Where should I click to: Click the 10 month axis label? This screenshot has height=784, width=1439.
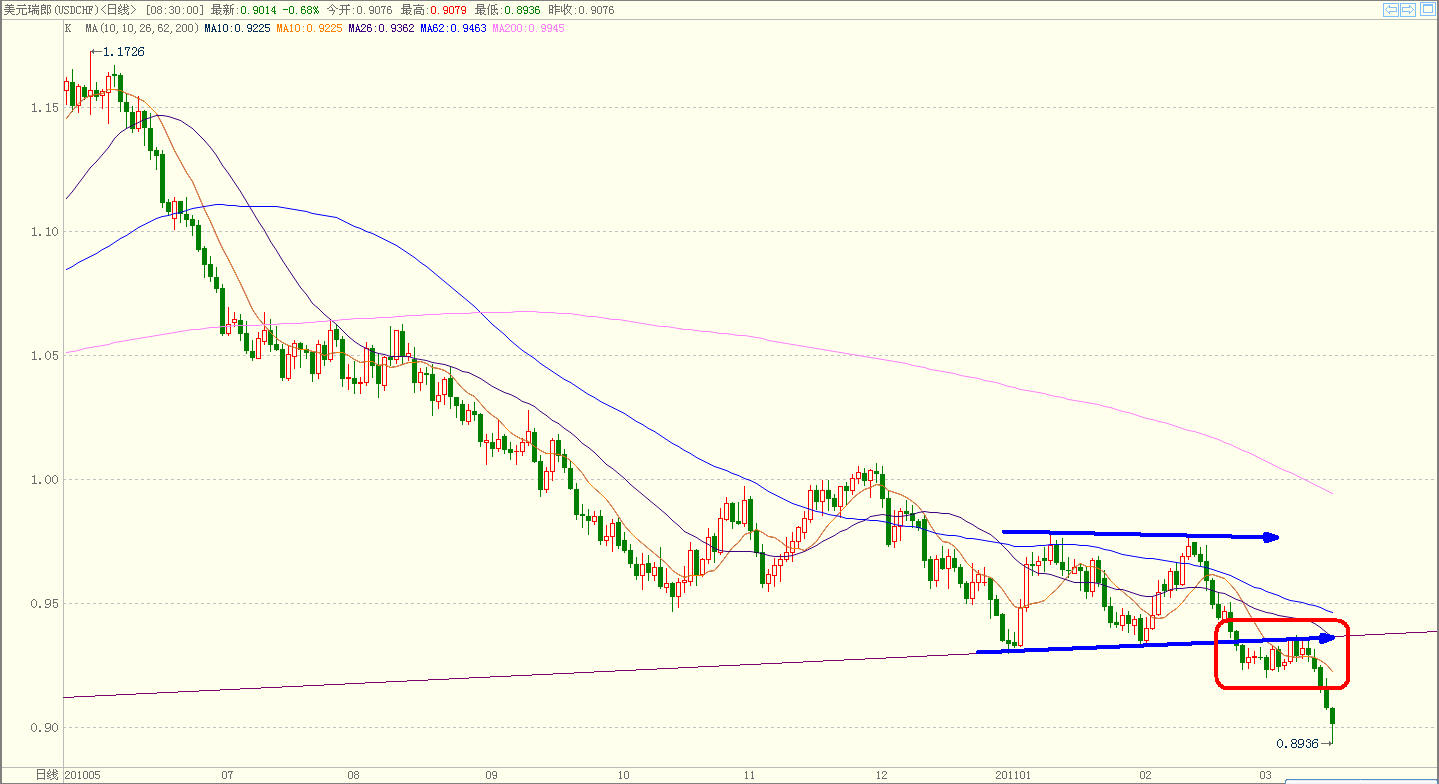[622, 775]
